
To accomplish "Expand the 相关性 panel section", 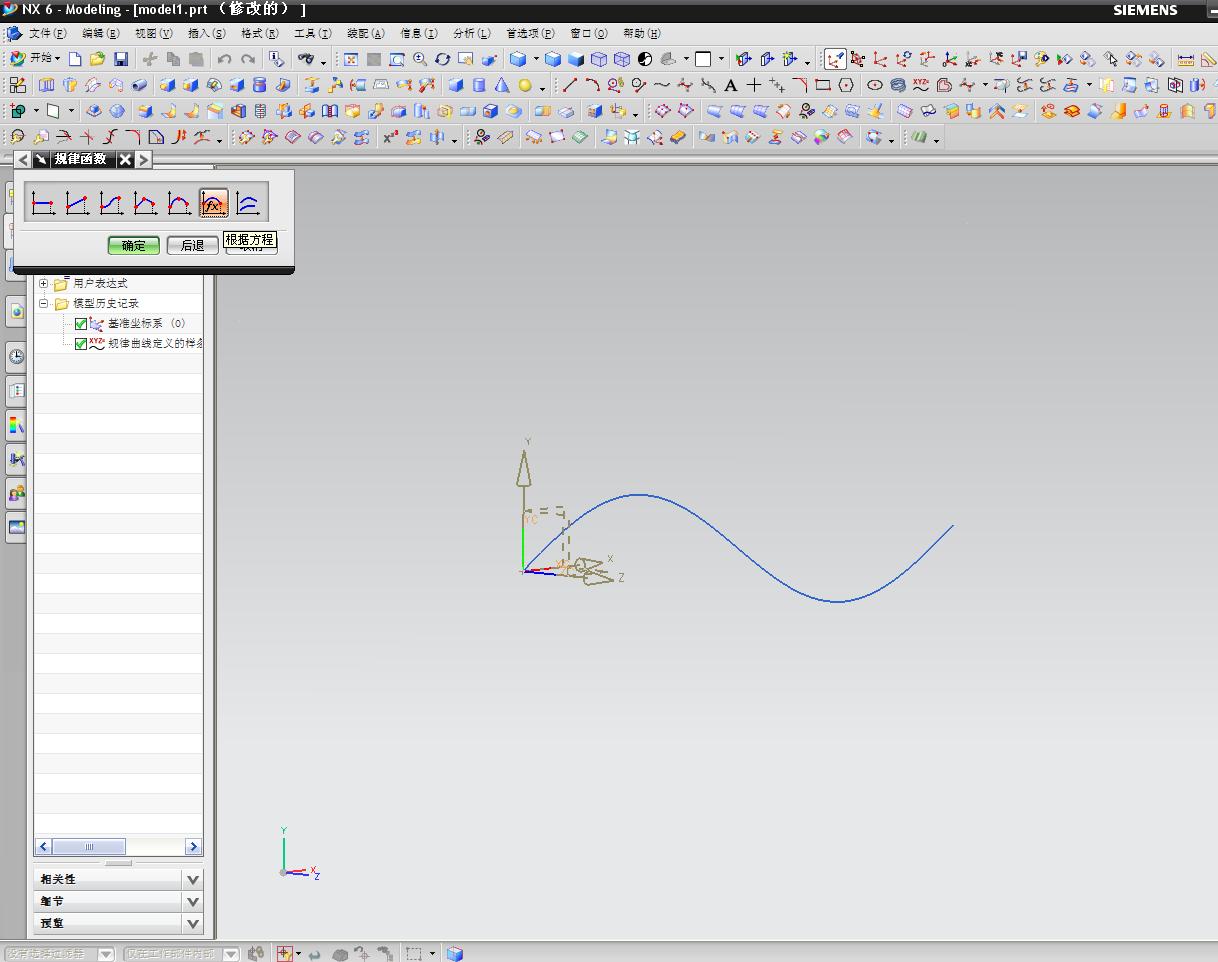I will coord(193,879).
